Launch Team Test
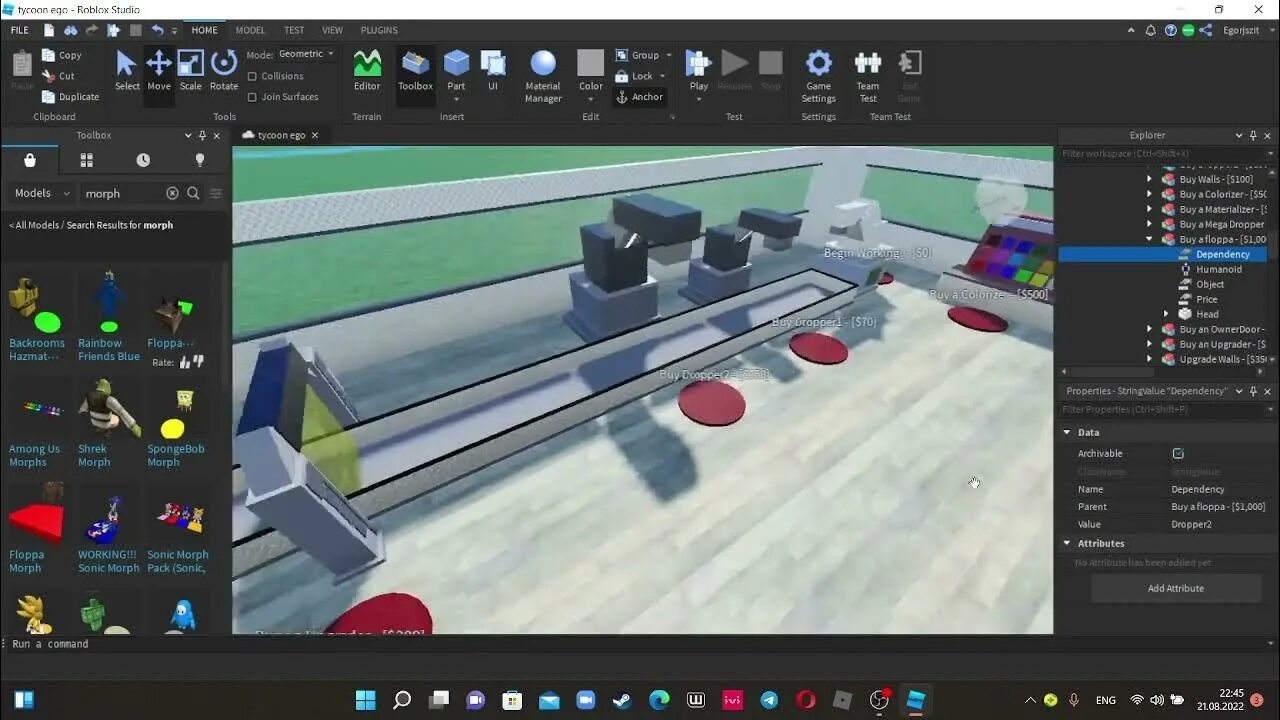1280x720 pixels. 867,76
